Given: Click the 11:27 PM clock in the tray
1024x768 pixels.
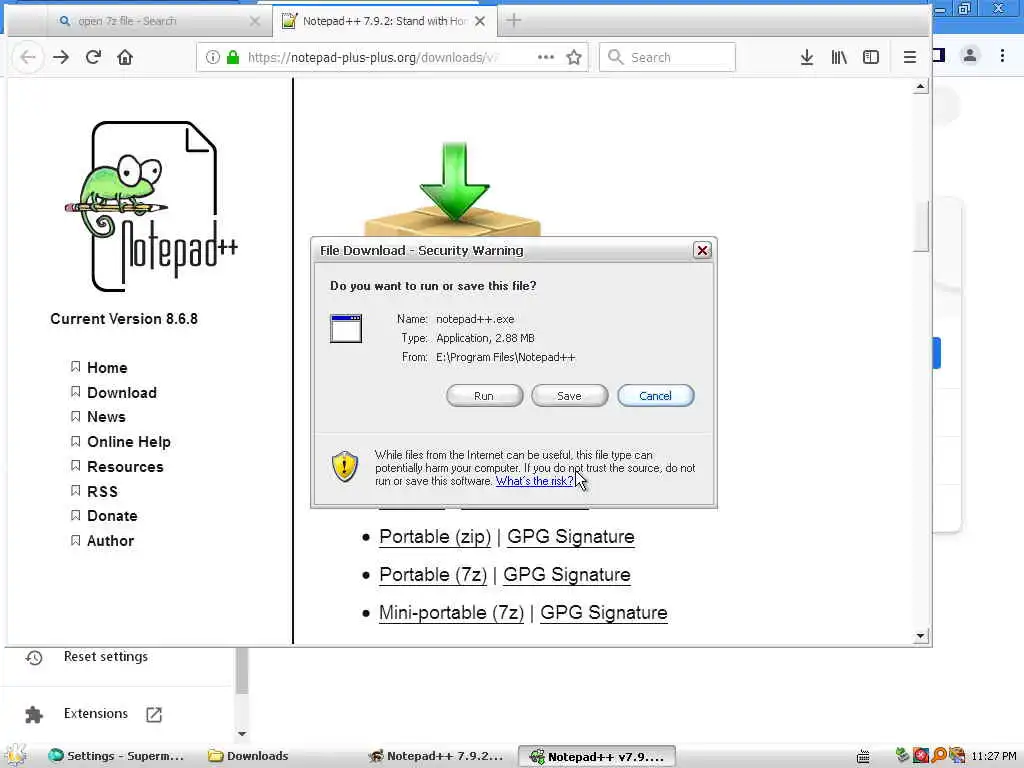Looking at the screenshot, I should click(993, 756).
